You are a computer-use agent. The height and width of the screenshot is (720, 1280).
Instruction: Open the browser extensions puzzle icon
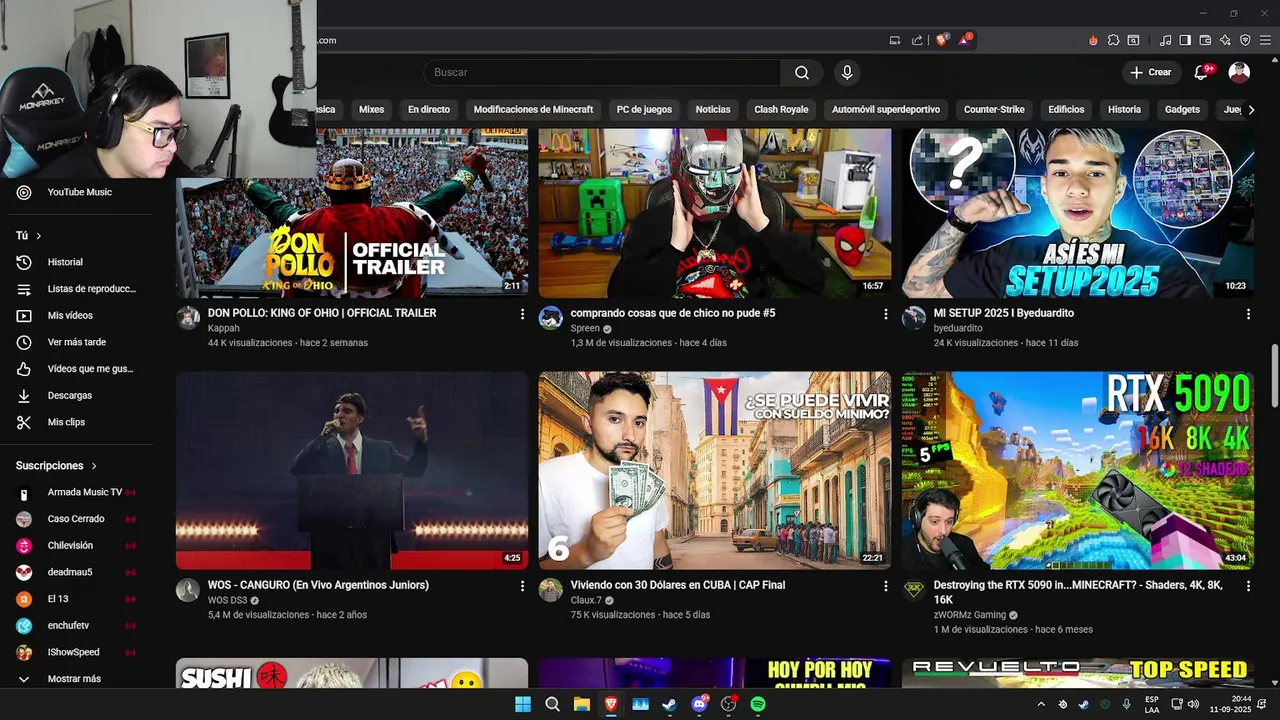(1113, 40)
